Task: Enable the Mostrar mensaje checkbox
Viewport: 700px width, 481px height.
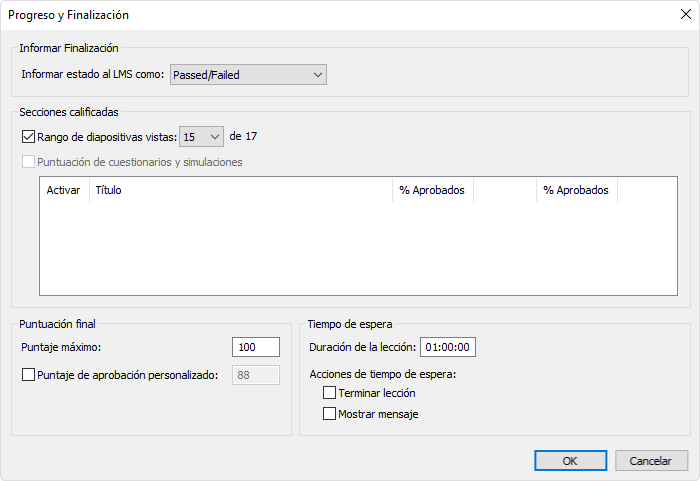Action: tap(329, 414)
